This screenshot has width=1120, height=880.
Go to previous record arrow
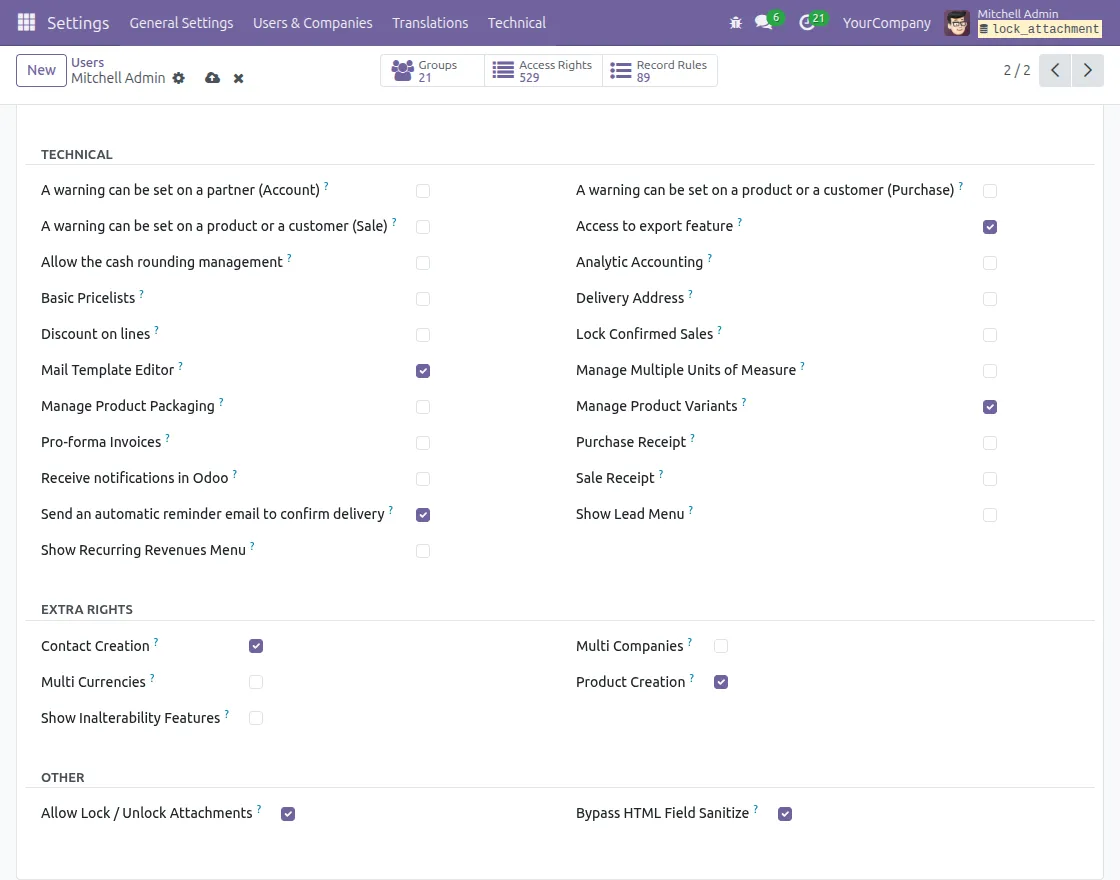[x=1055, y=70]
